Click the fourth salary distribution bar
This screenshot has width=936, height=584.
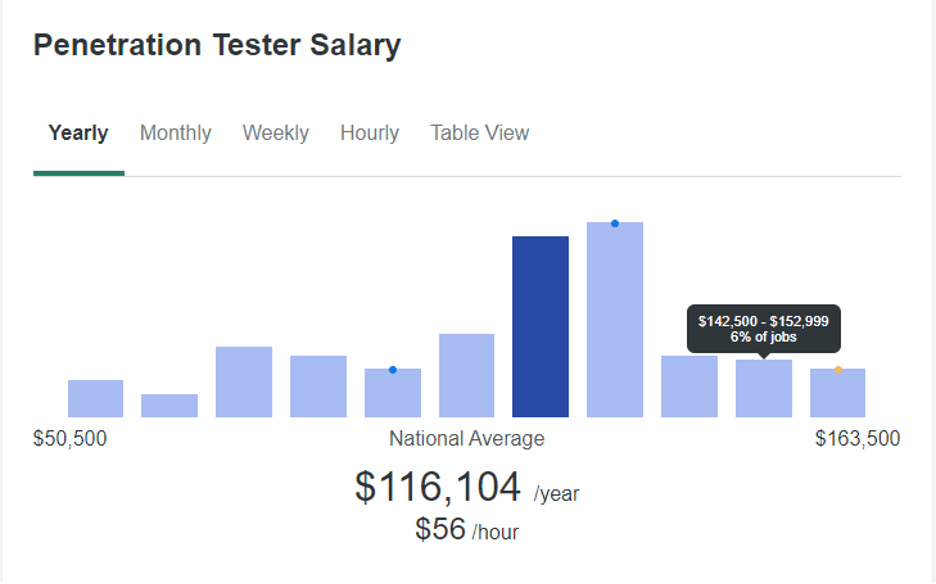(318, 386)
